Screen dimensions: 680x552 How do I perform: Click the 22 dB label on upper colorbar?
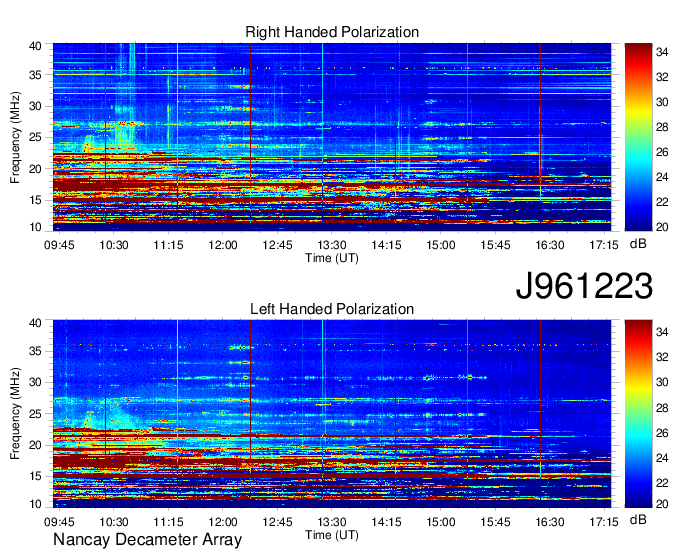(662, 202)
